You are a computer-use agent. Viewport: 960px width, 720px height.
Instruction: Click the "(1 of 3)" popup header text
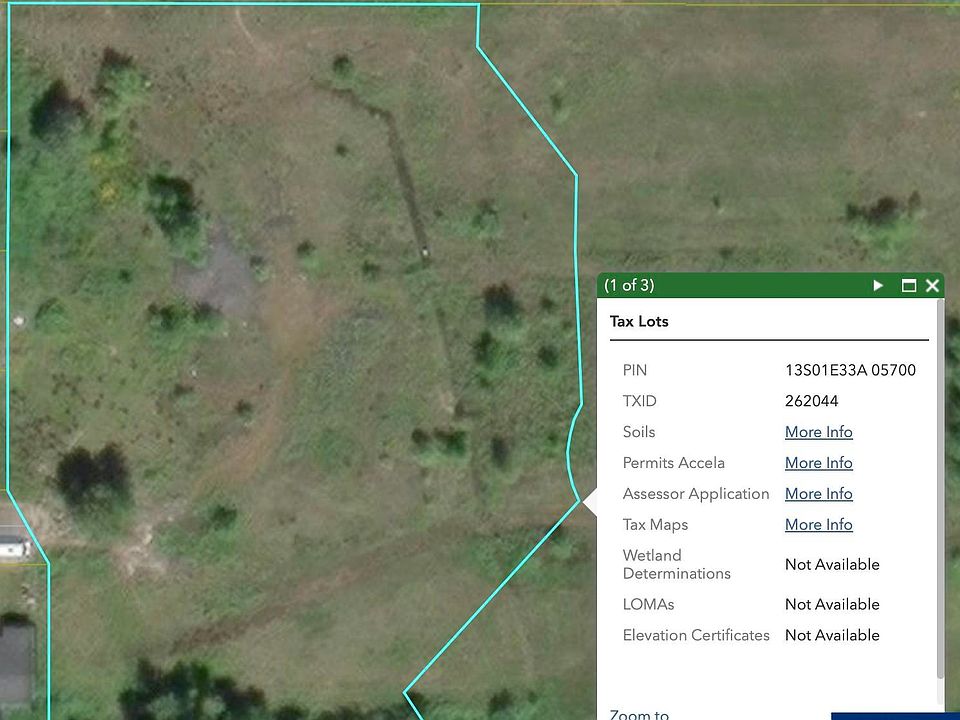click(x=629, y=285)
